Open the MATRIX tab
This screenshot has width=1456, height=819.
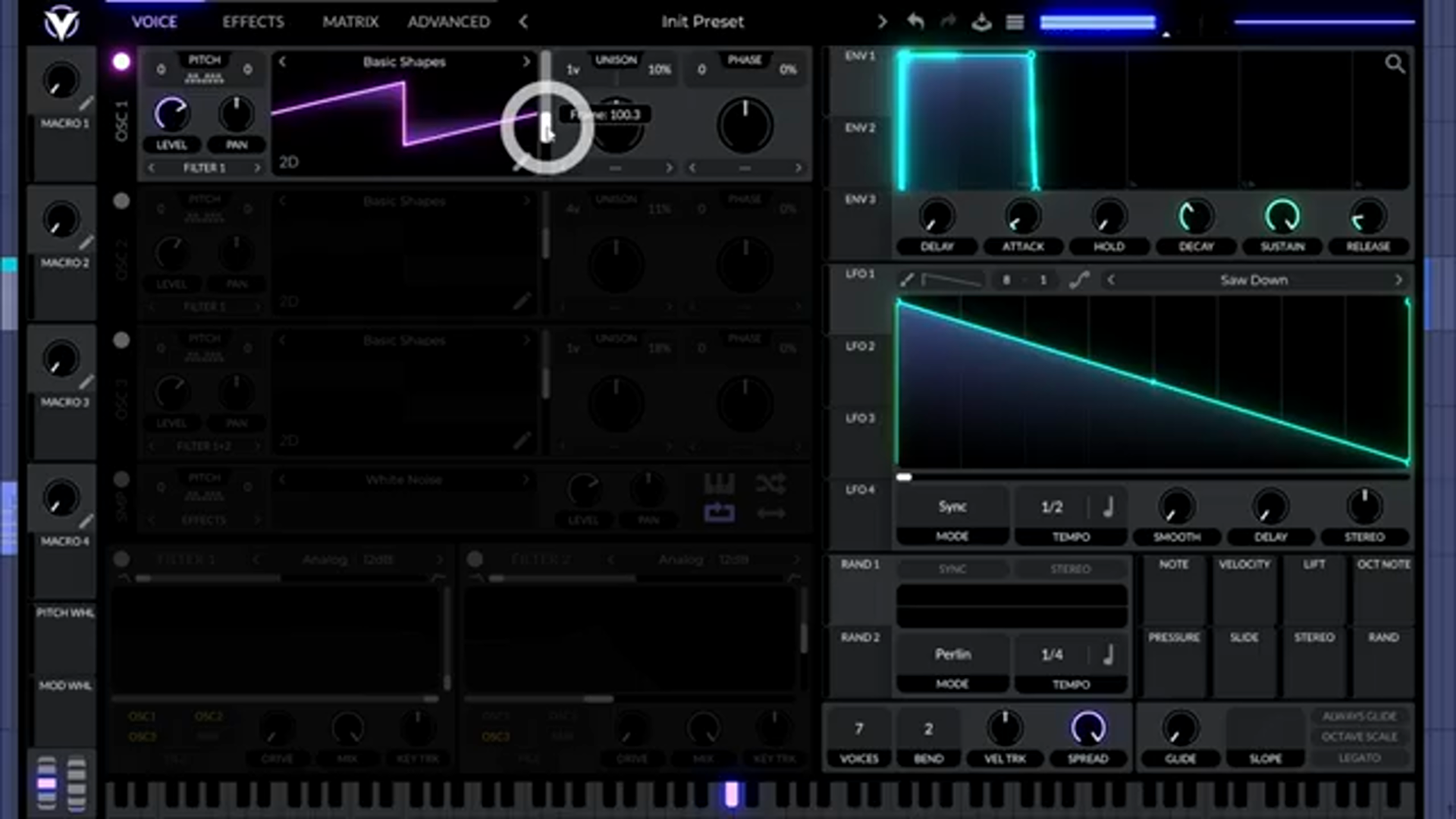pos(350,22)
